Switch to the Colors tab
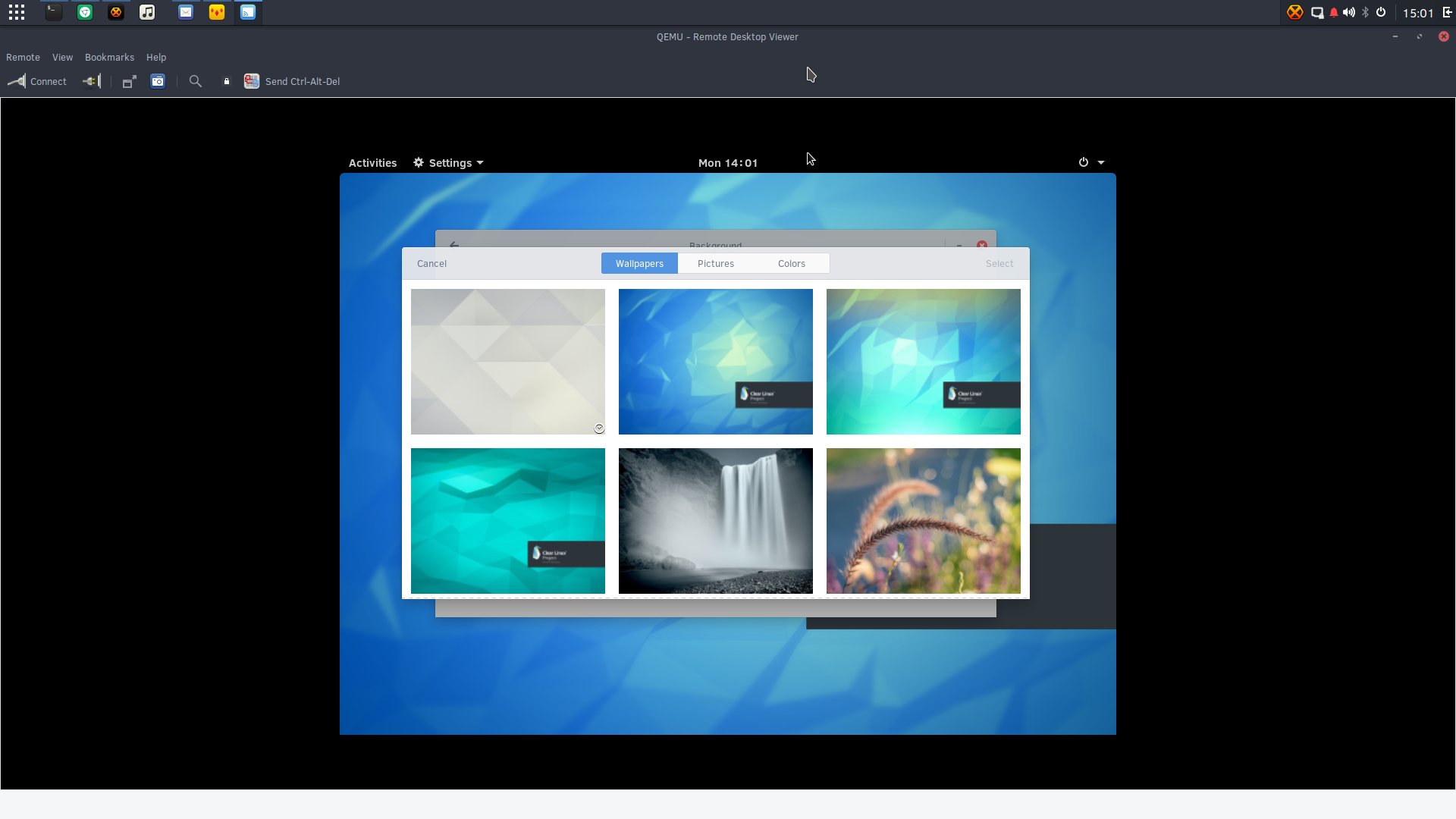The height and width of the screenshot is (819, 1456). point(792,264)
